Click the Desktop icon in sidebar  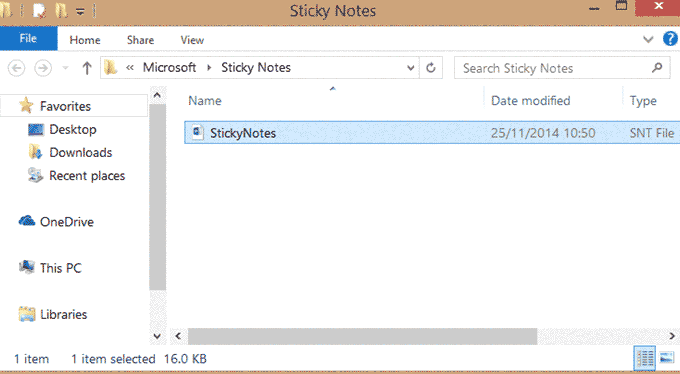click(x=36, y=129)
